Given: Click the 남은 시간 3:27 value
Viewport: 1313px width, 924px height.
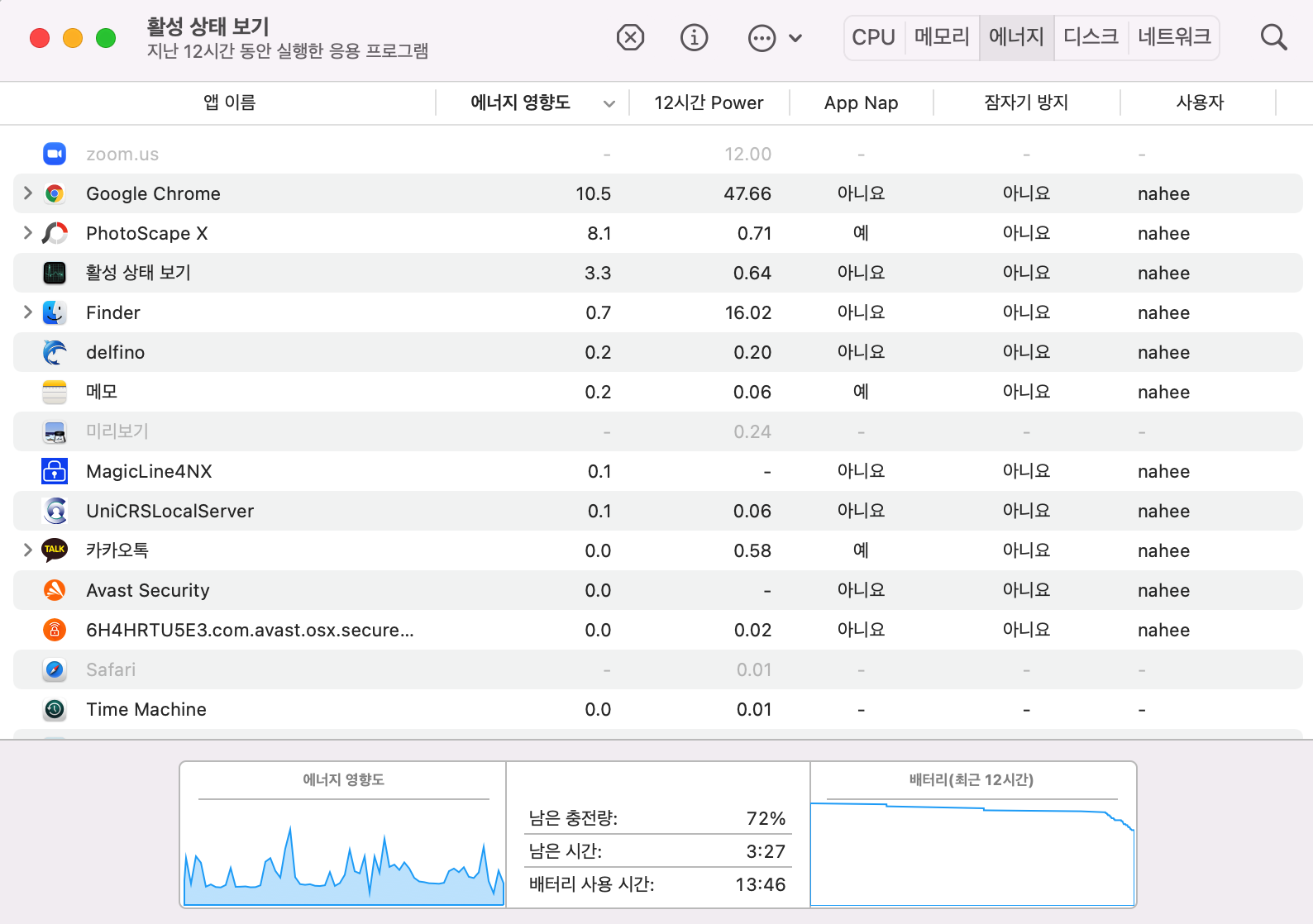Looking at the screenshot, I should pyautogui.click(x=766, y=851).
